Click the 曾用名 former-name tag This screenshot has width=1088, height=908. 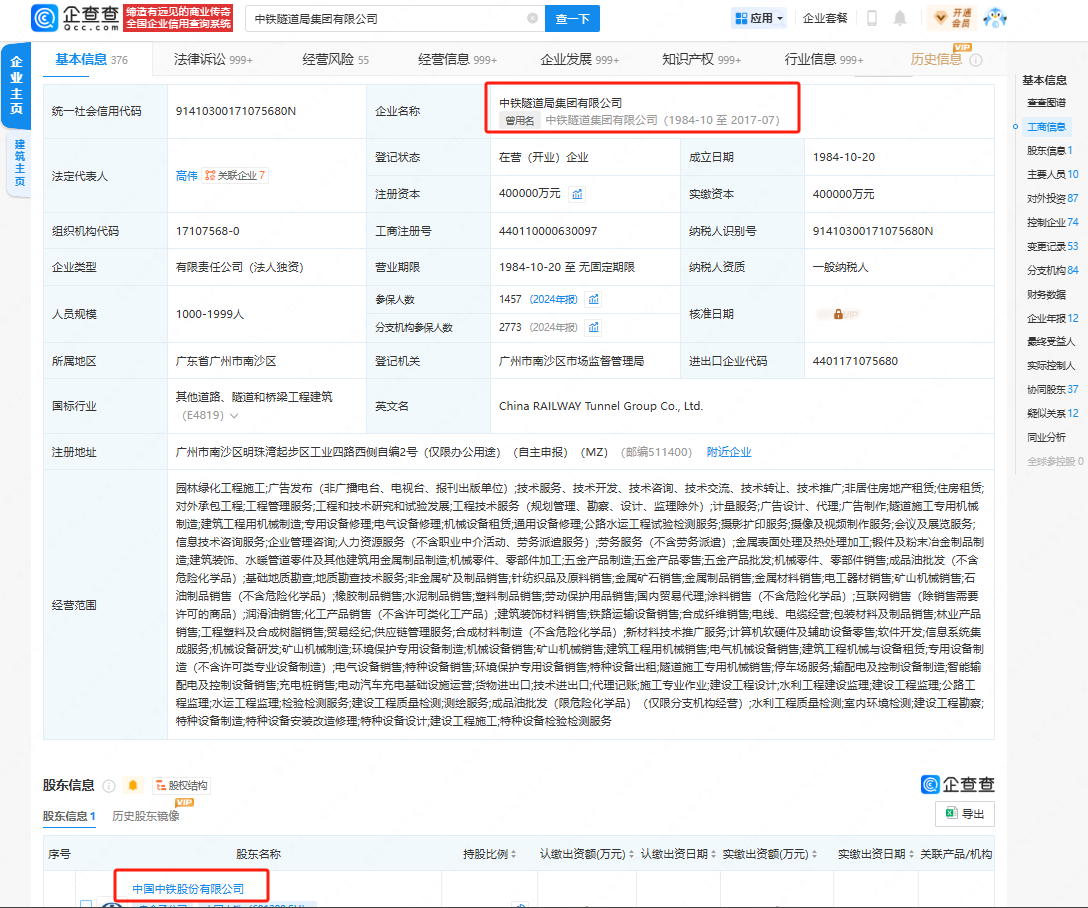520,121
